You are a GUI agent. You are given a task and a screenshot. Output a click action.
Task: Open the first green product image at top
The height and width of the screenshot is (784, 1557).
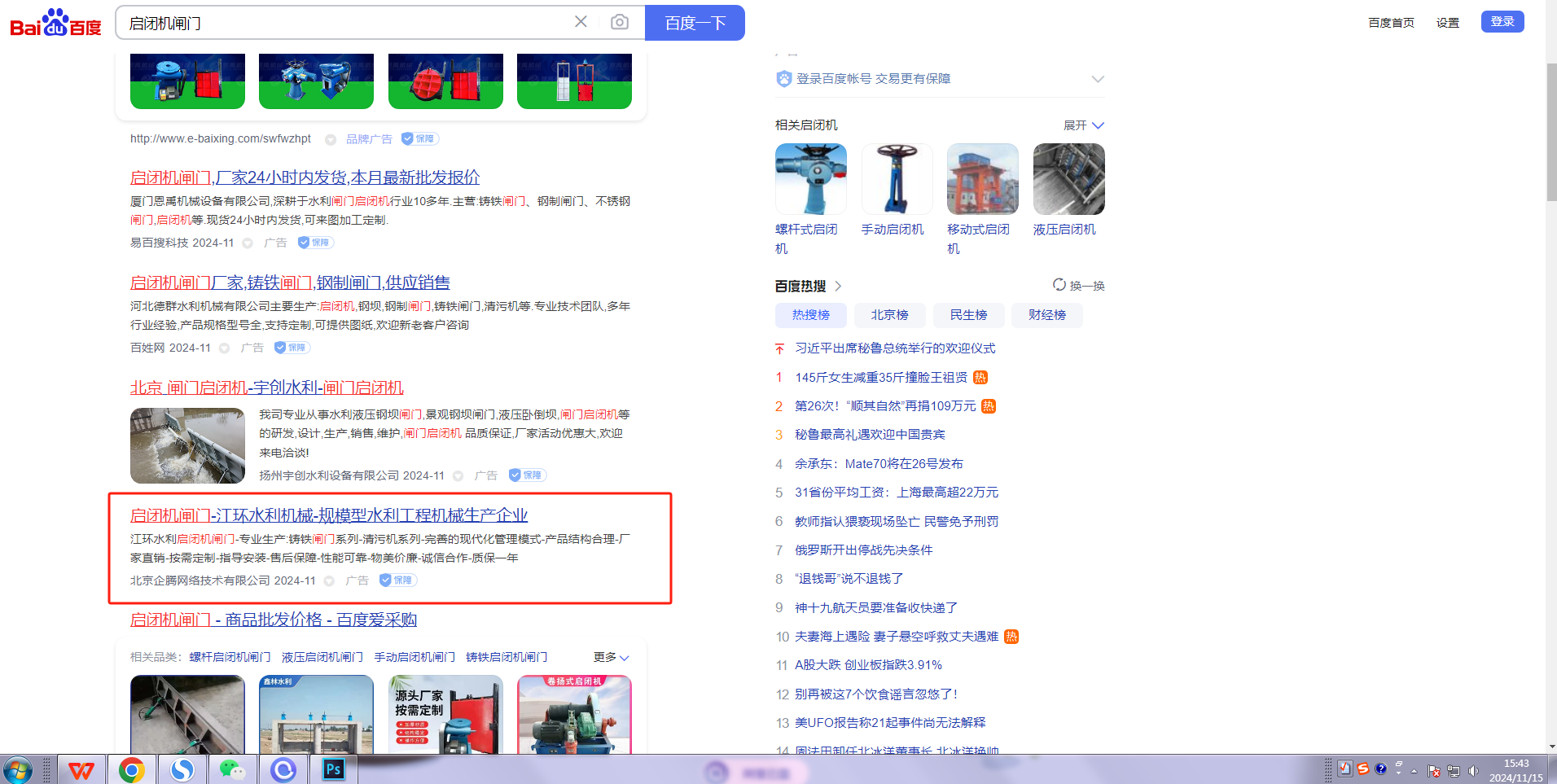point(187,81)
